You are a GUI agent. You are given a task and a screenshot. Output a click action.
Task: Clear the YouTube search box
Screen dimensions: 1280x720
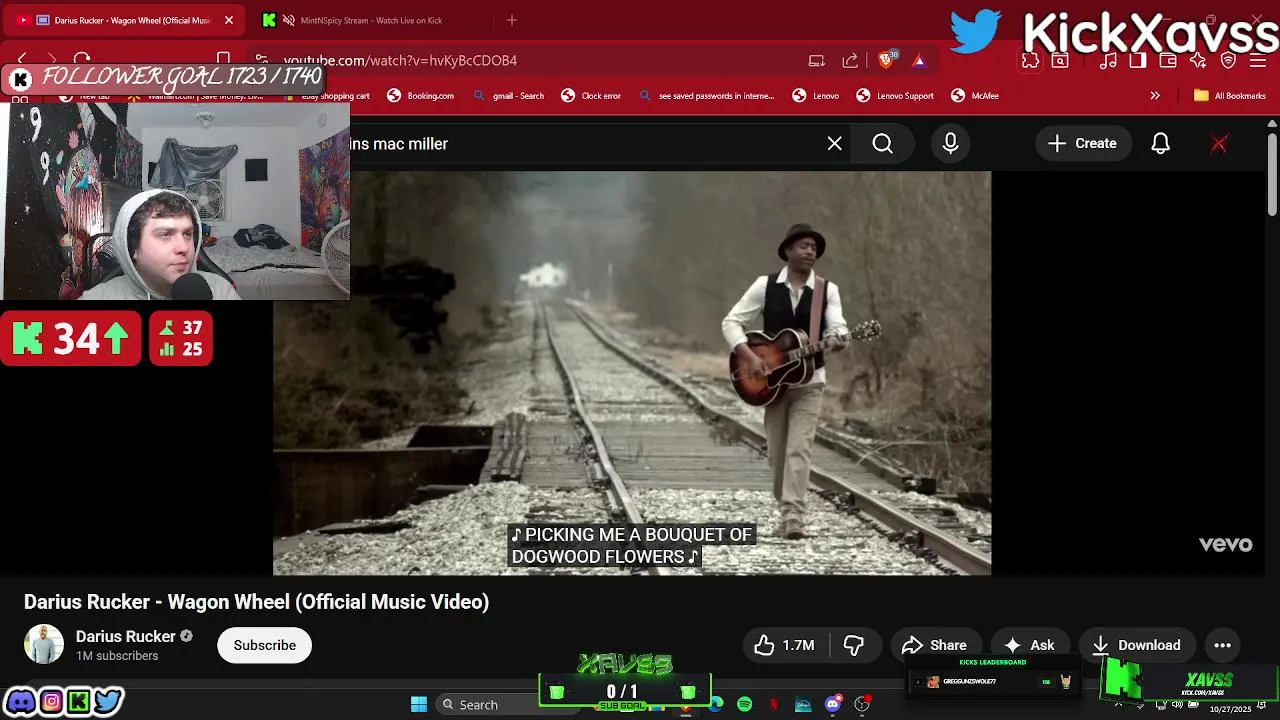(x=835, y=144)
